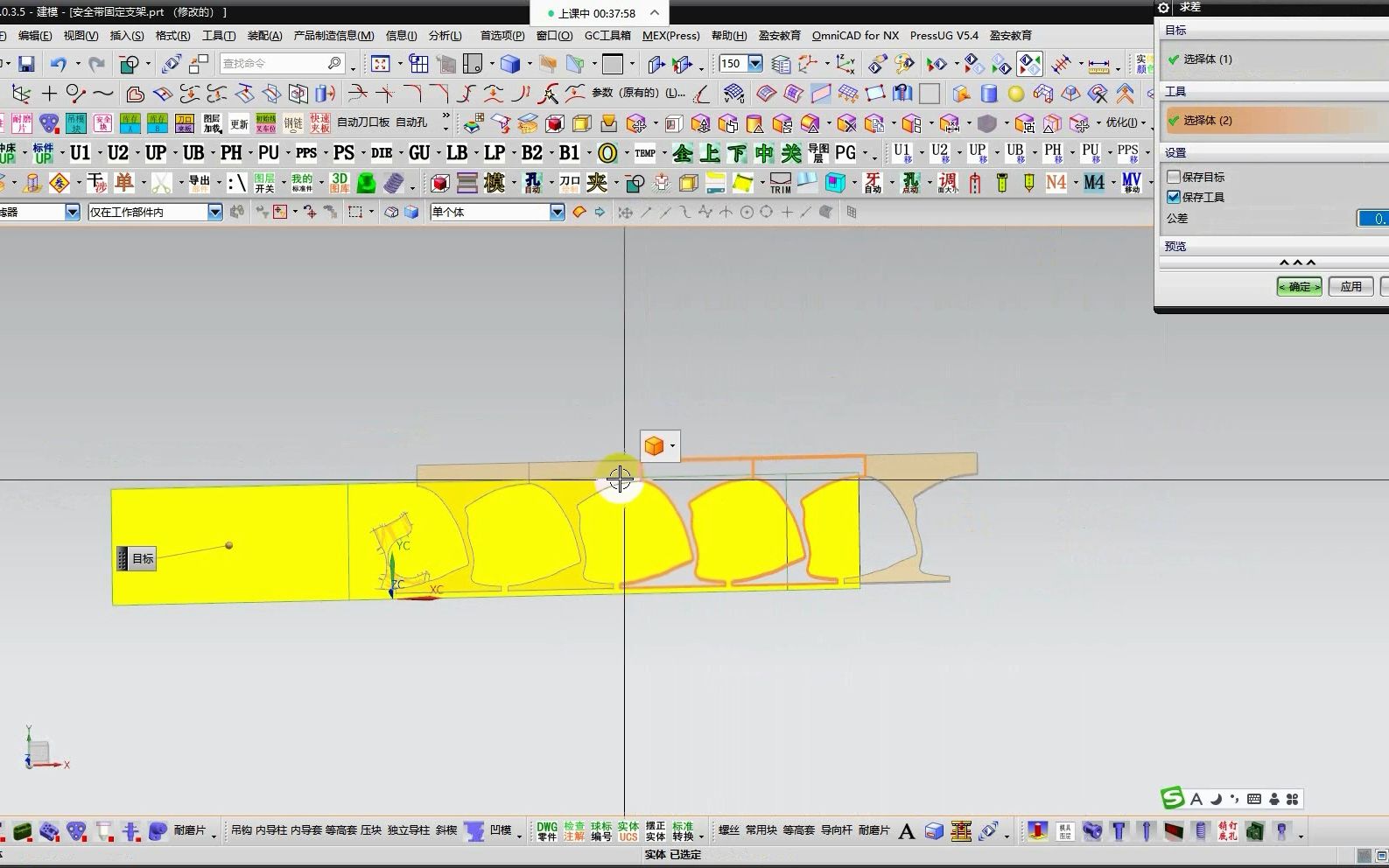The image size is (1389, 868).
Task: Click the 查找命令 command search field
Action: point(273,64)
